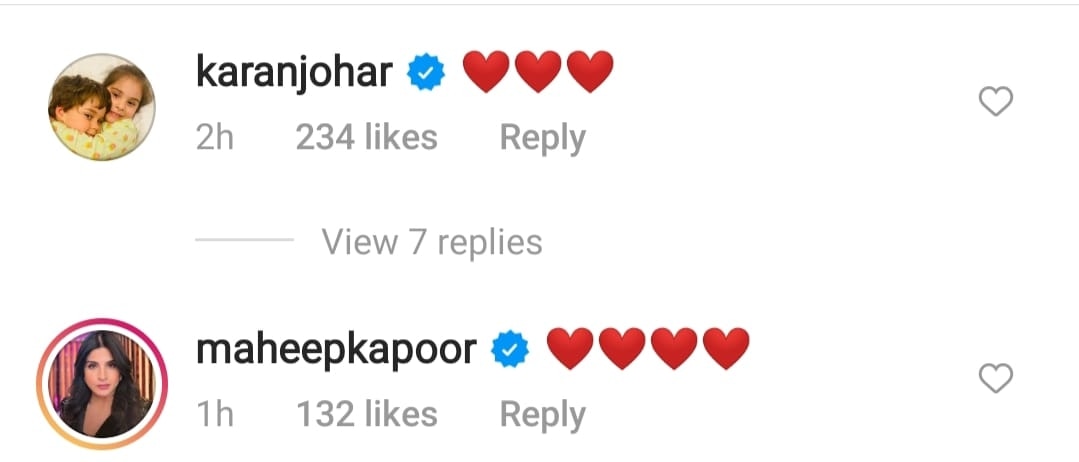
Task: Click the 1h timestamp on maheepkapoor's comment
Action: click(215, 414)
